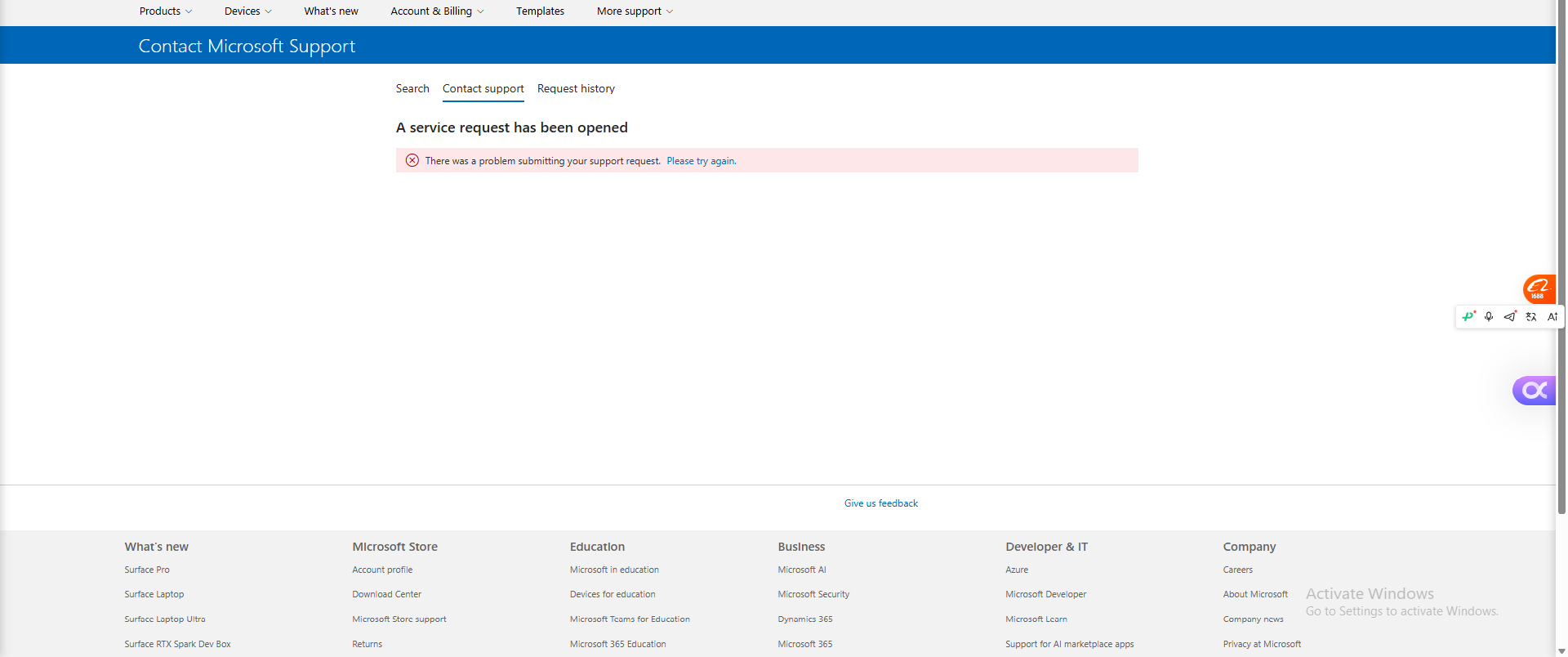Click the red error icon in the alert
This screenshot has width=1568, height=657.
412,160
